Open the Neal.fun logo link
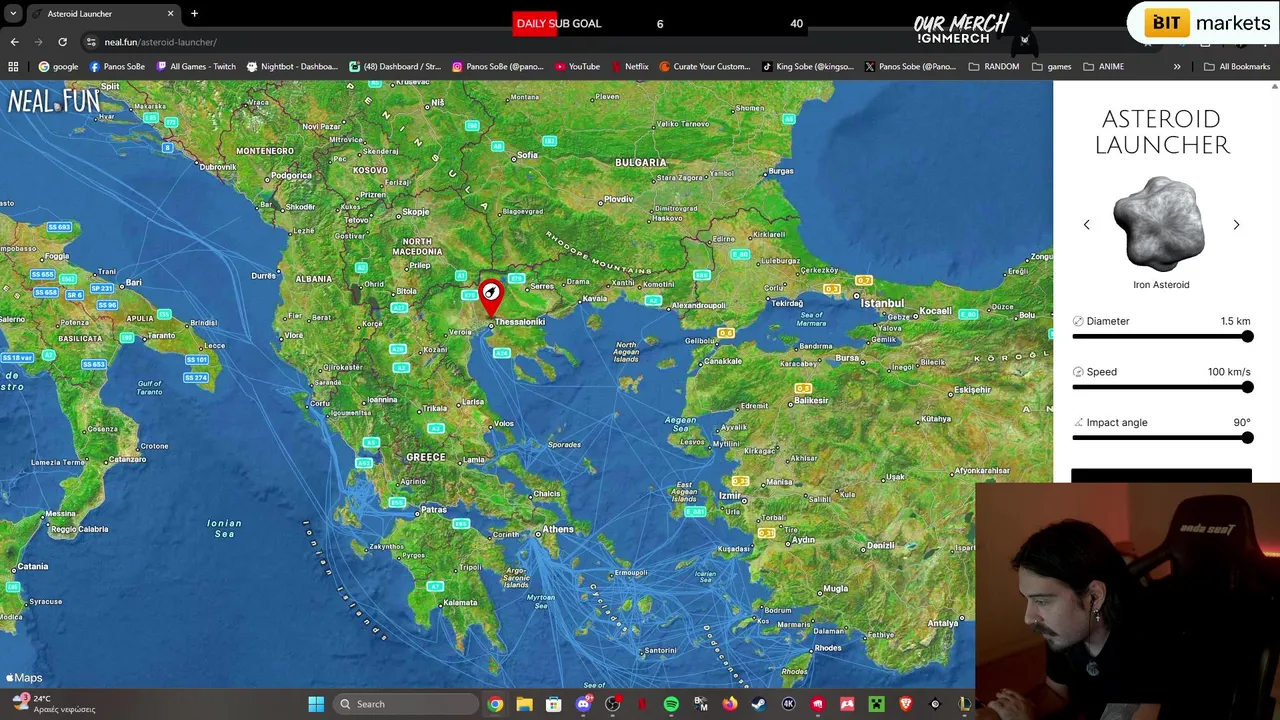Viewport: 1280px width, 720px height. click(x=54, y=101)
